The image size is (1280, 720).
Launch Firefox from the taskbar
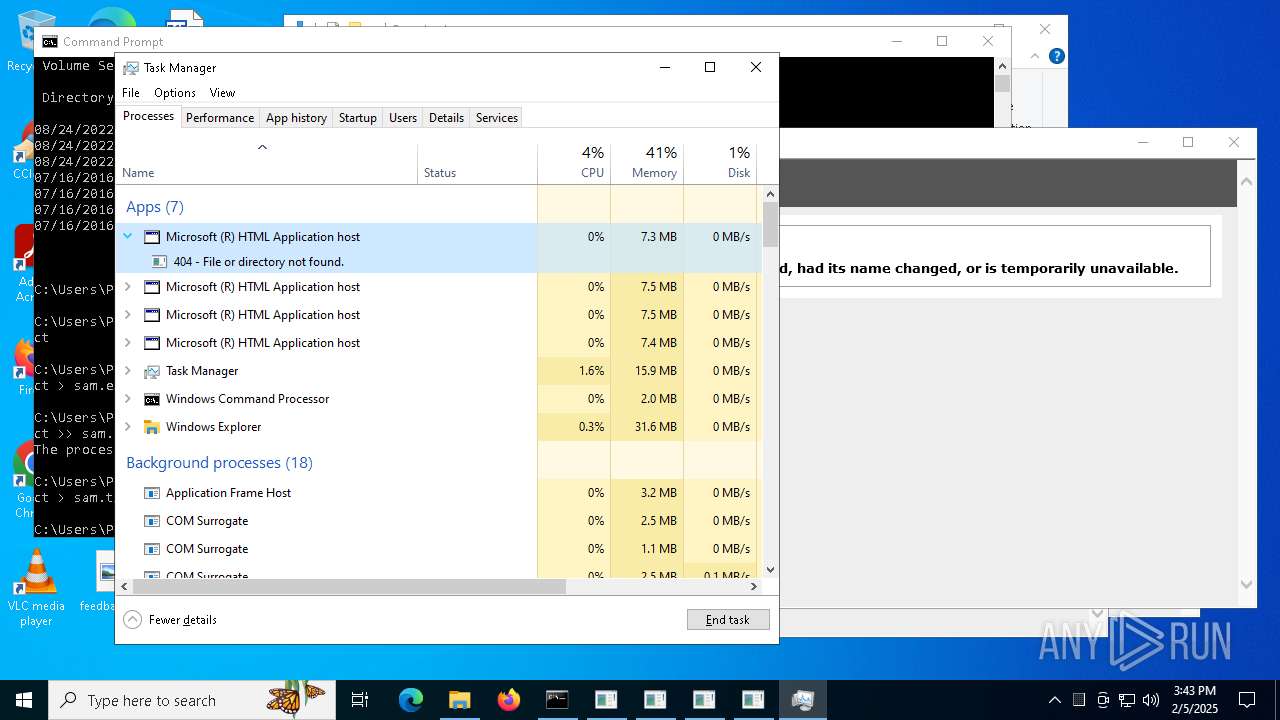508,700
